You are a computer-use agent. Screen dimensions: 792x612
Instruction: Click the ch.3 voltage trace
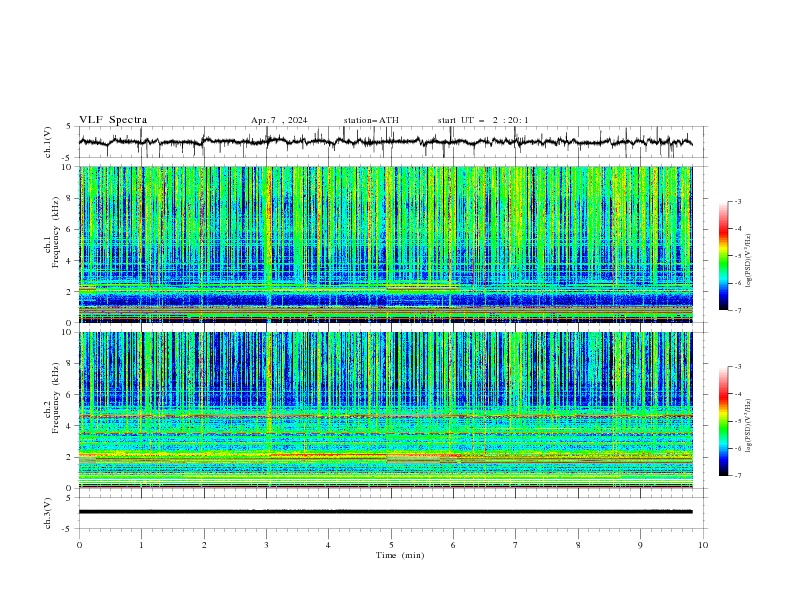[x=385, y=512]
